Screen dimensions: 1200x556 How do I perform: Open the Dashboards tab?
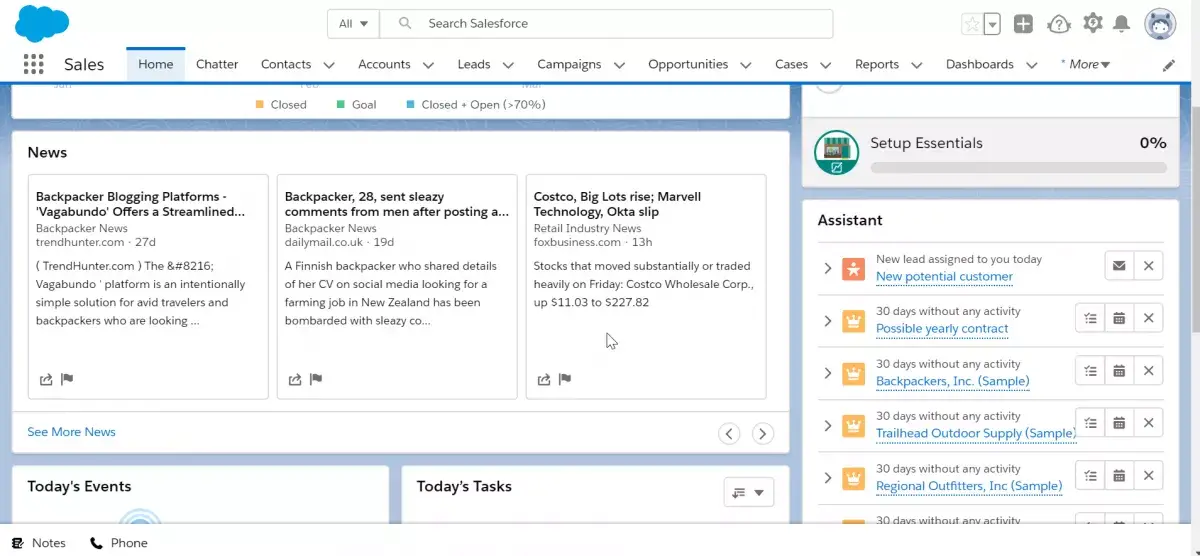(x=980, y=64)
